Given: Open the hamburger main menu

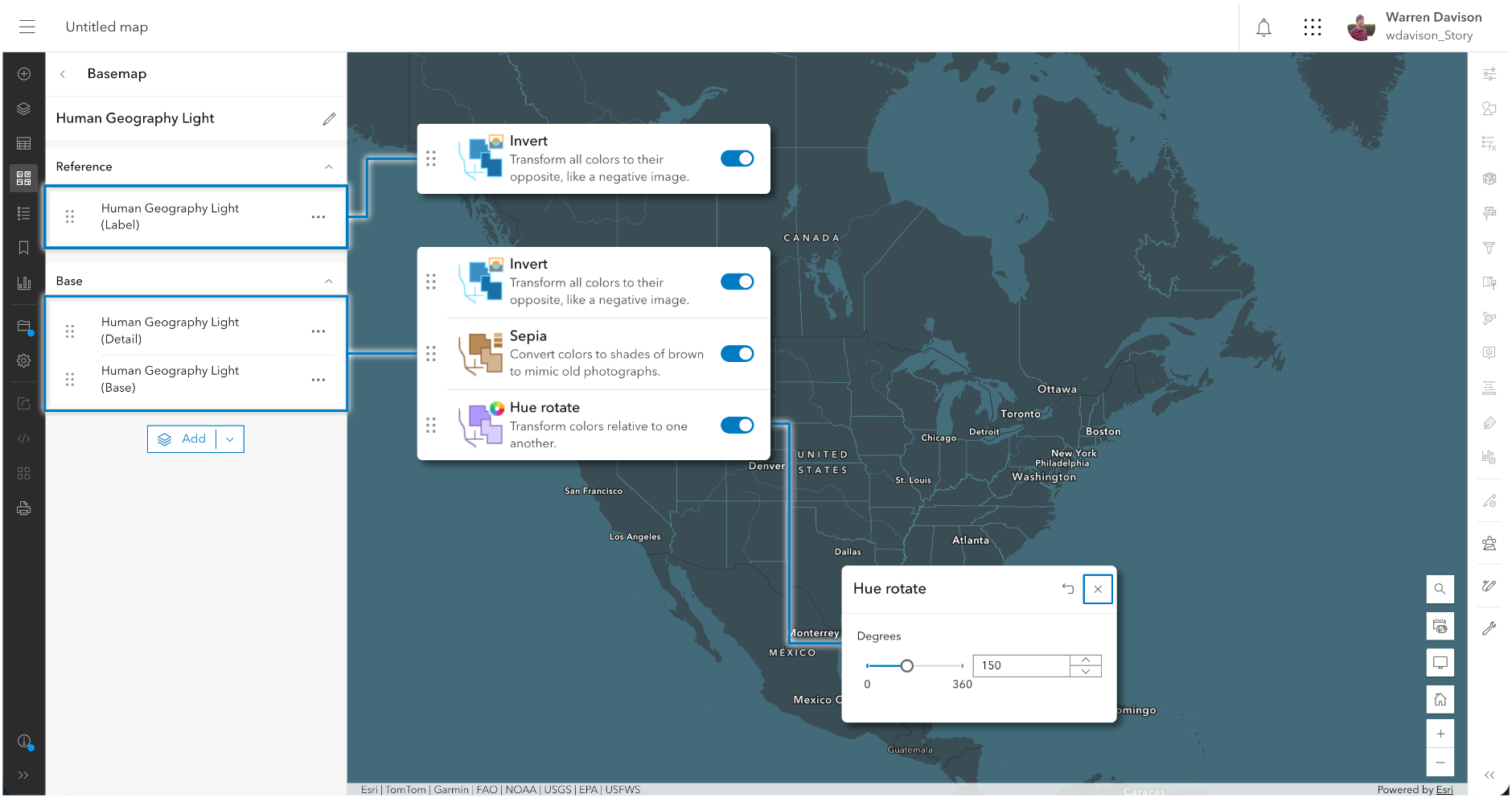Looking at the screenshot, I should tap(27, 27).
